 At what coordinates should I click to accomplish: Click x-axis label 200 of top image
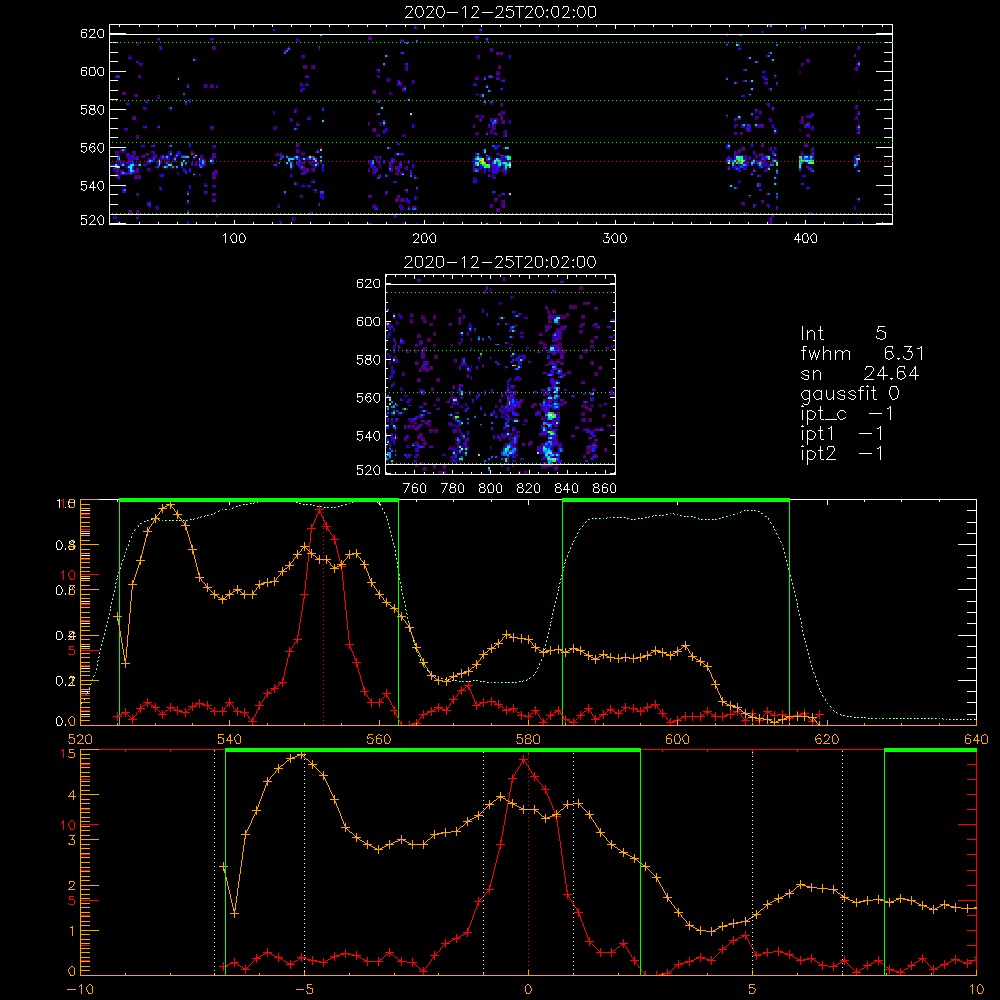(x=424, y=239)
